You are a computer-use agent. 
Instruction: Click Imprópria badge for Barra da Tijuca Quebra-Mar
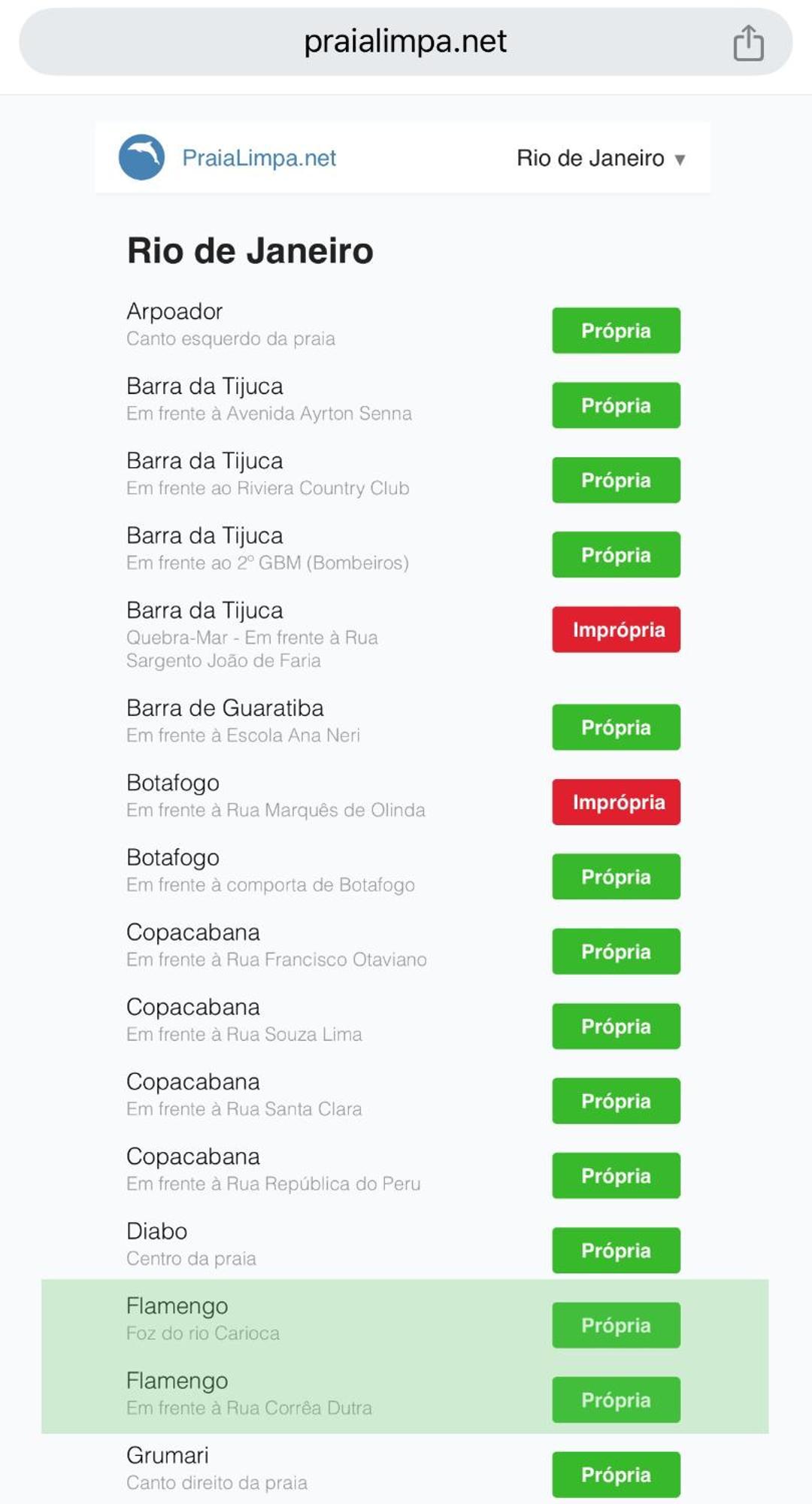point(616,629)
